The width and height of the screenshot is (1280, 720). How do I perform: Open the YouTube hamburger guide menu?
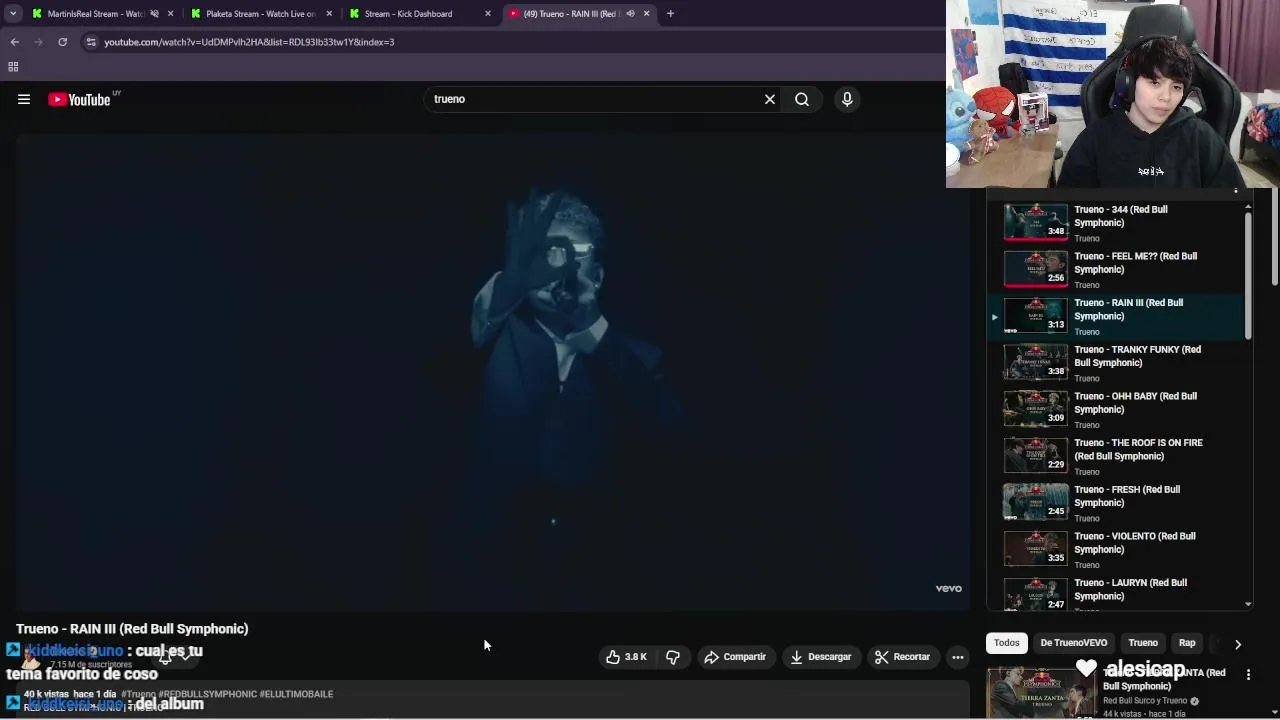(24, 99)
